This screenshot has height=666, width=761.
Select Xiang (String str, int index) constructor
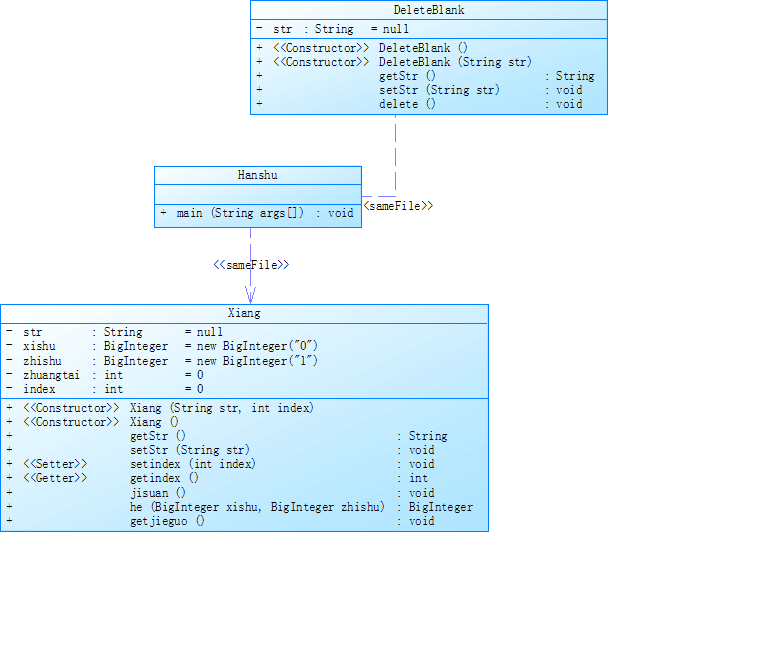(x=160, y=408)
